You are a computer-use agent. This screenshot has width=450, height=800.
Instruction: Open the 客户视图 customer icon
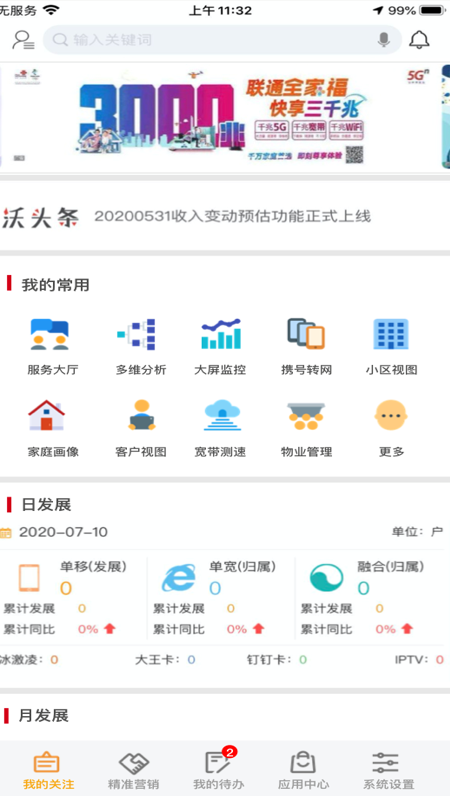141,416
